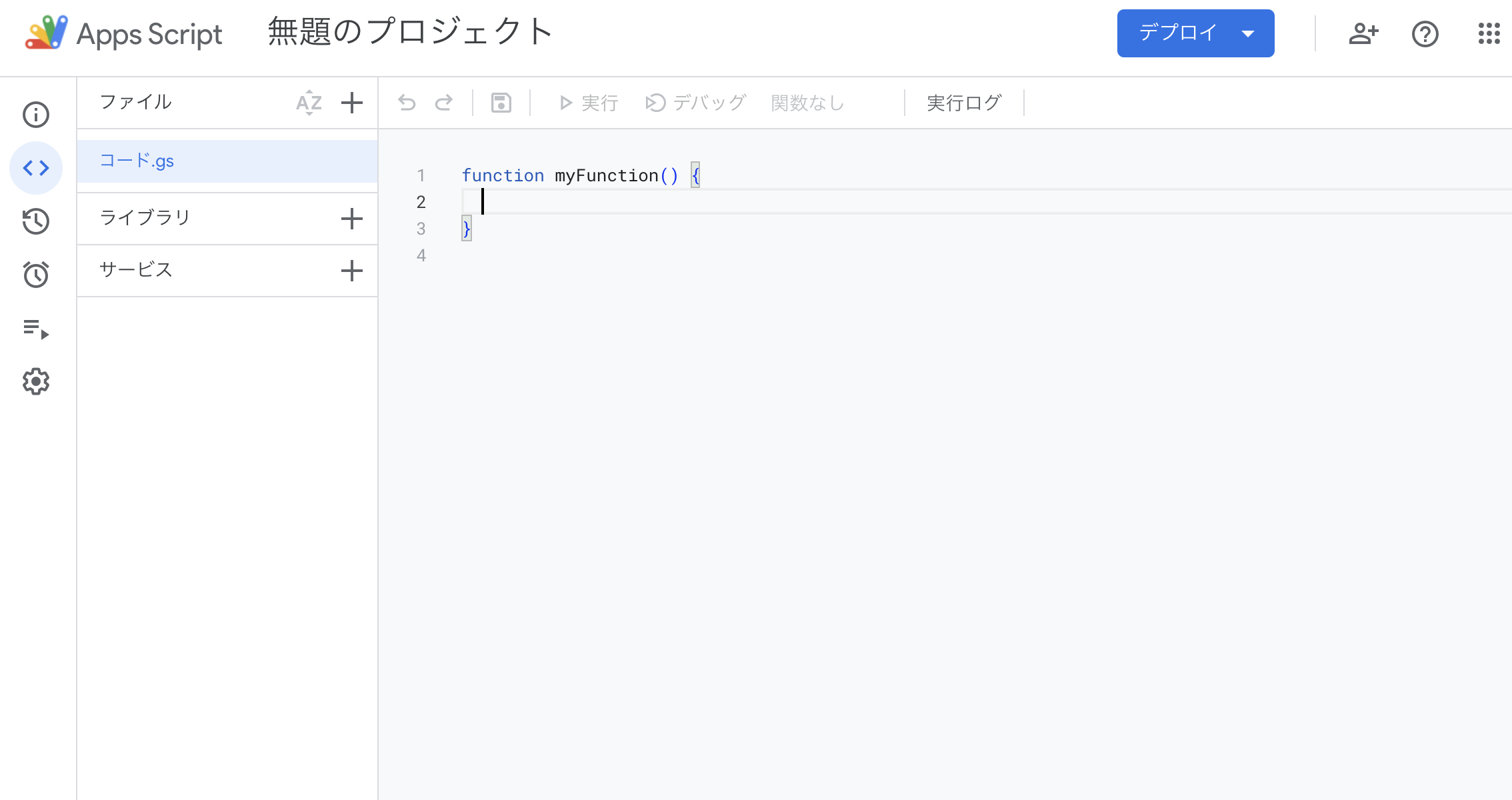Viewport: 1512px width, 800px height.
Task: Add a new library to the project
Action: coord(352,218)
